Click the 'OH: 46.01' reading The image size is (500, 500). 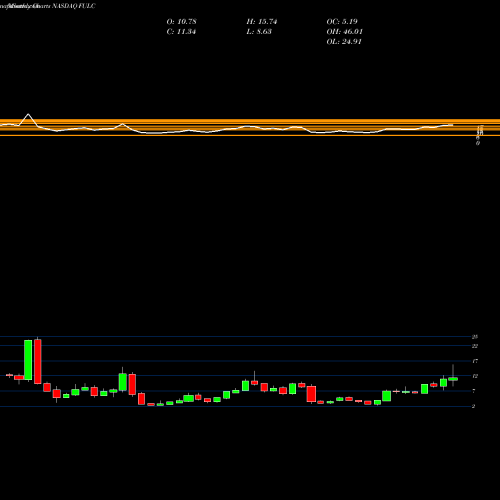pos(345,32)
